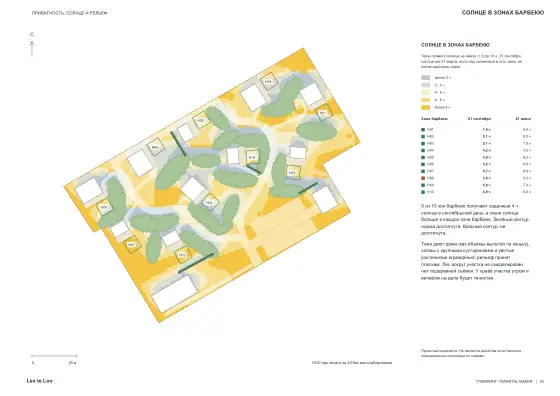The image size is (560, 396).
Task: Click the 'более 8 ч' legend label
Action: (442, 107)
